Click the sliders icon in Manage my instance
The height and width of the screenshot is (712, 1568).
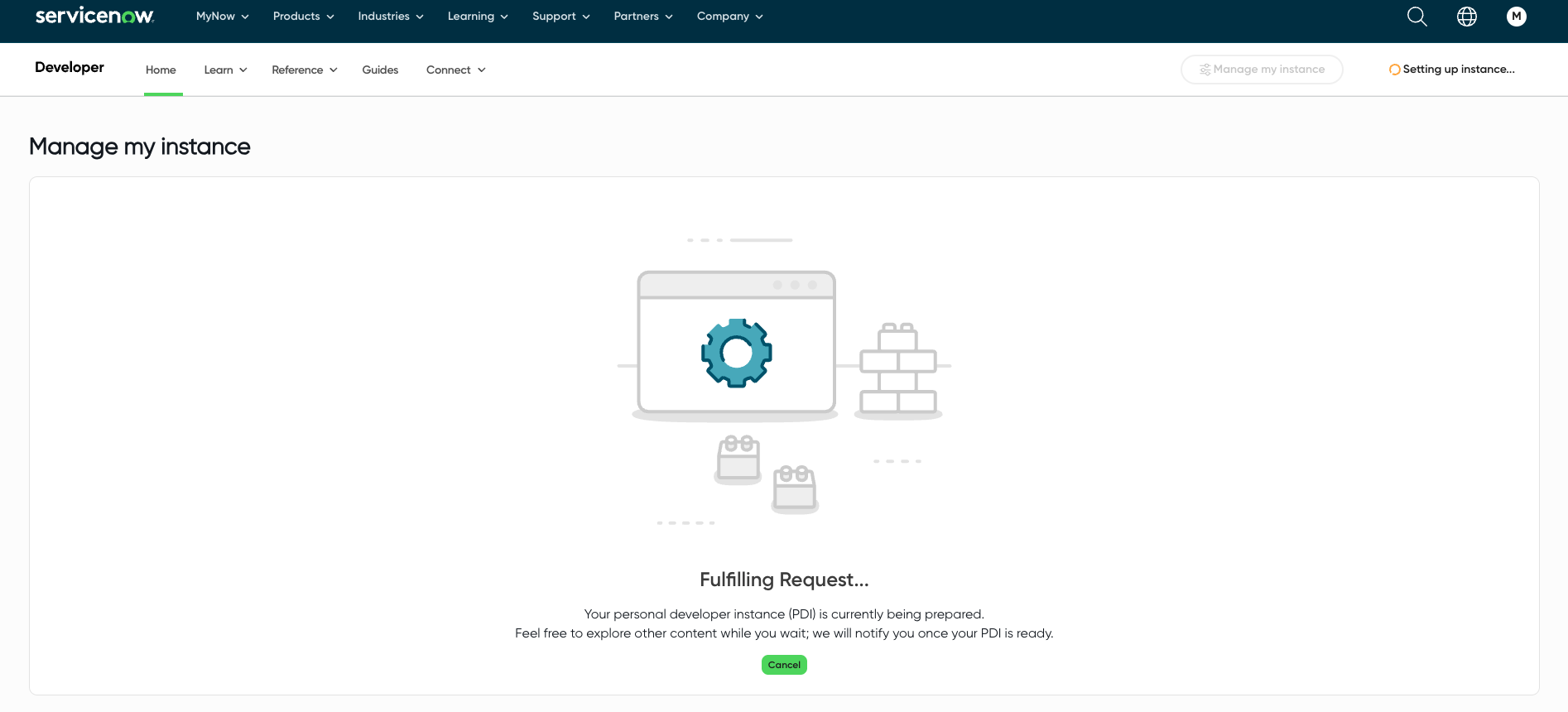pos(1205,70)
